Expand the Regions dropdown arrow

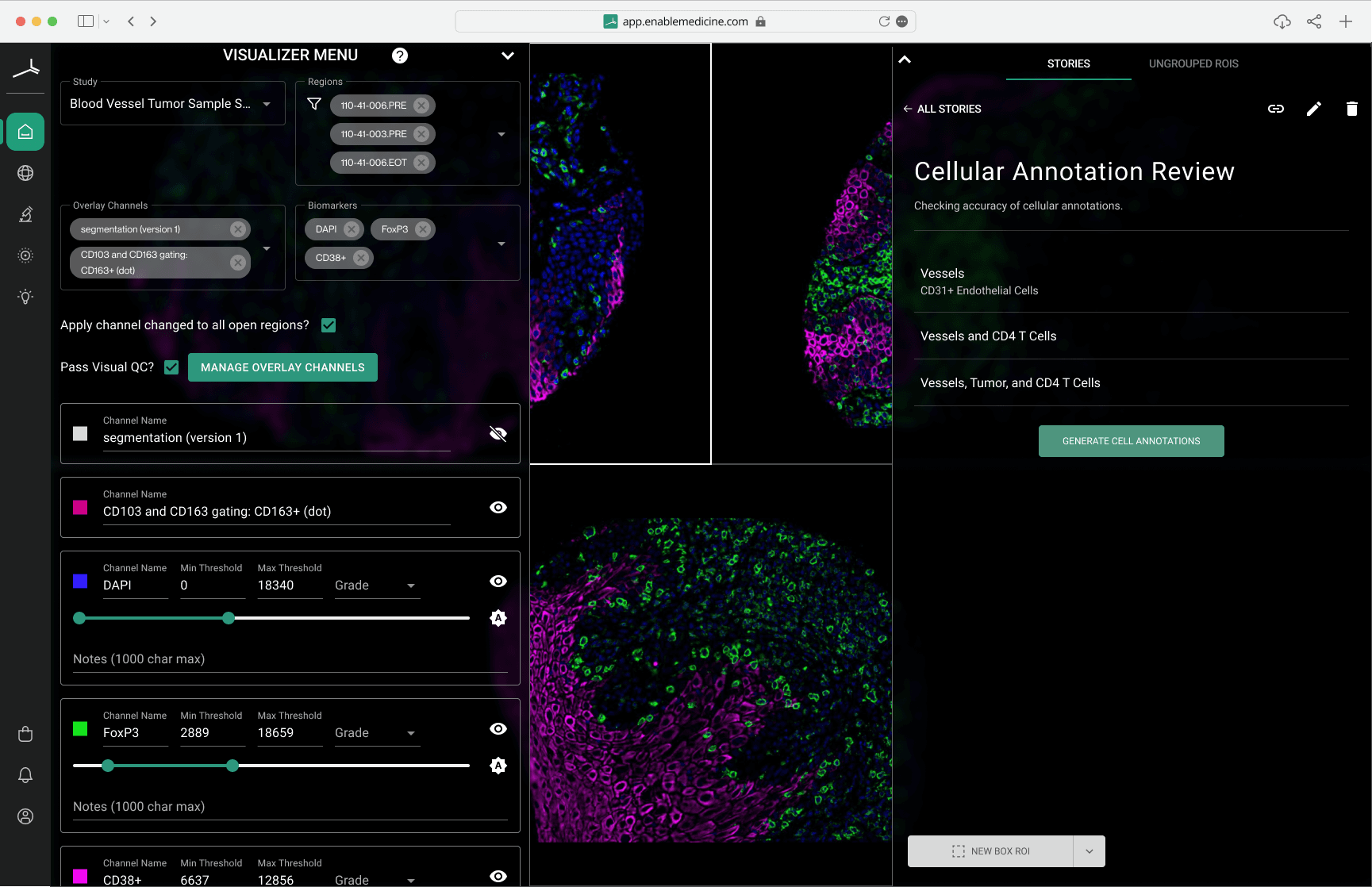502,134
